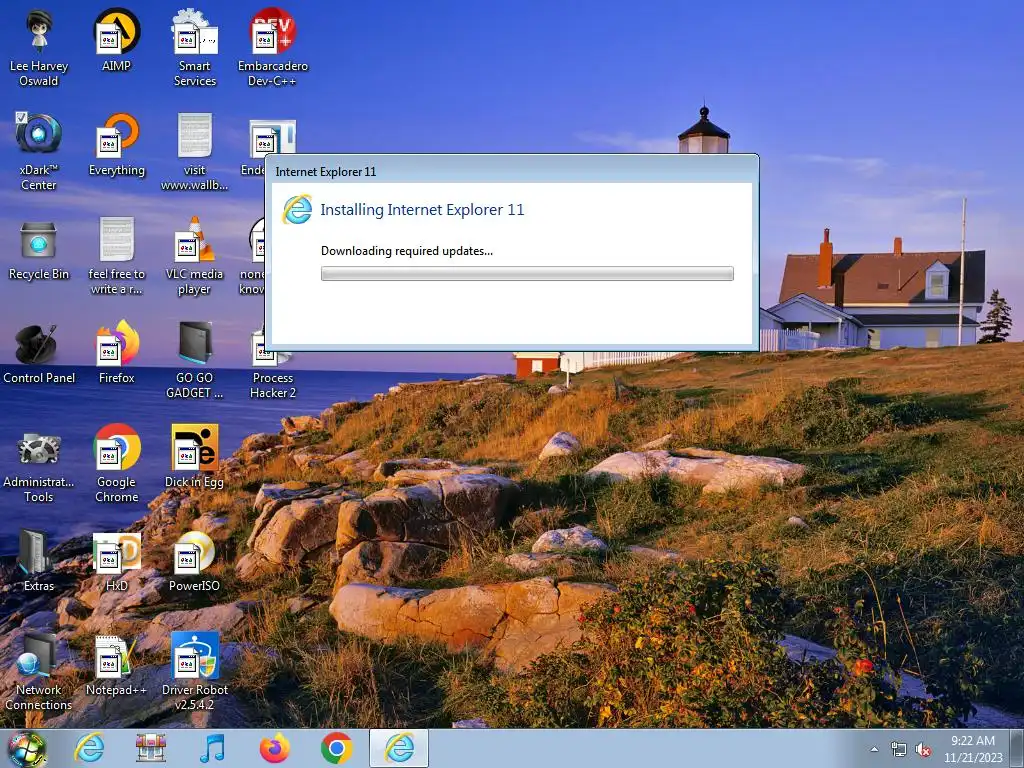
Task: Launch Internet Explorer pinned on the taskbar
Action: click(x=89, y=748)
